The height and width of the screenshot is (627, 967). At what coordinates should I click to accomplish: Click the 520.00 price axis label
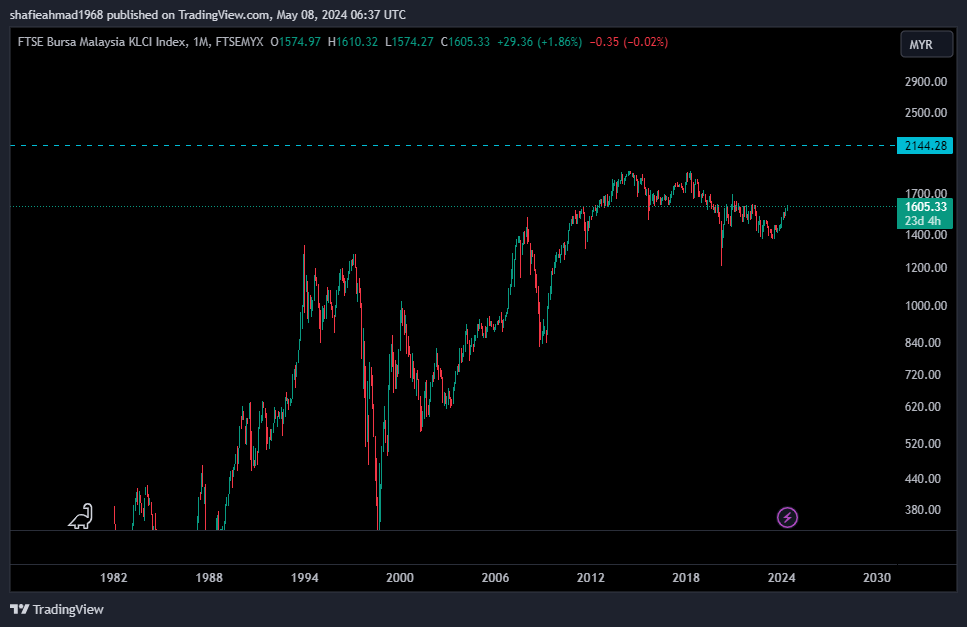[923, 444]
